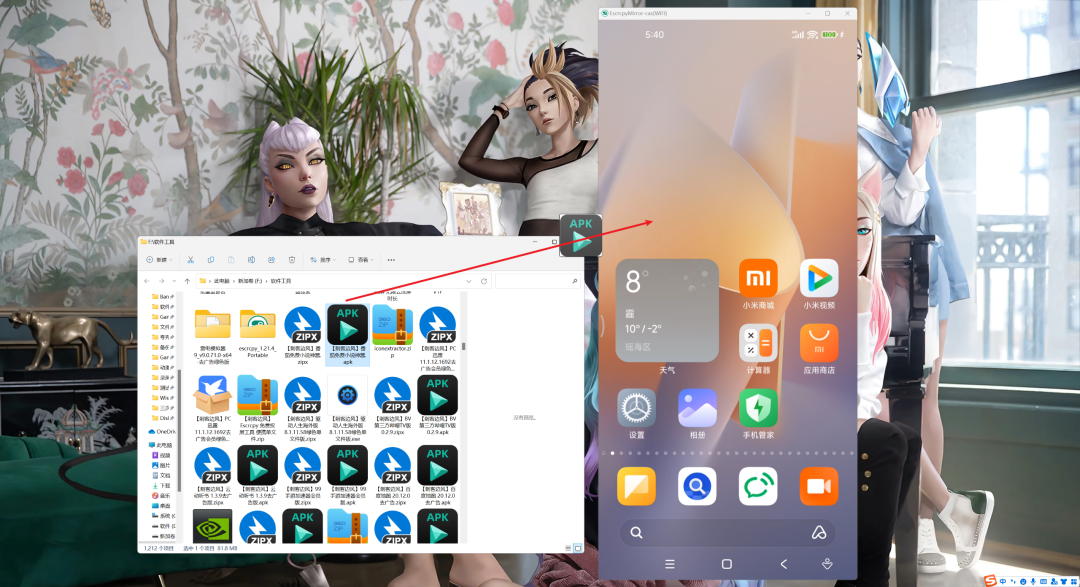Screen dimensions: 1080x587
Task: Expand the address bar history chevron
Action: coord(469,281)
